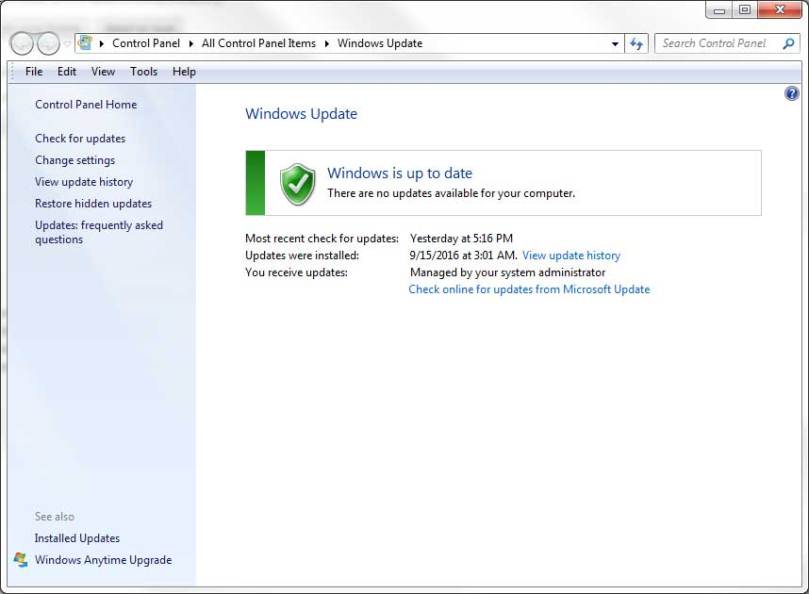Click the Back navigation arrow button

point(22,44)
